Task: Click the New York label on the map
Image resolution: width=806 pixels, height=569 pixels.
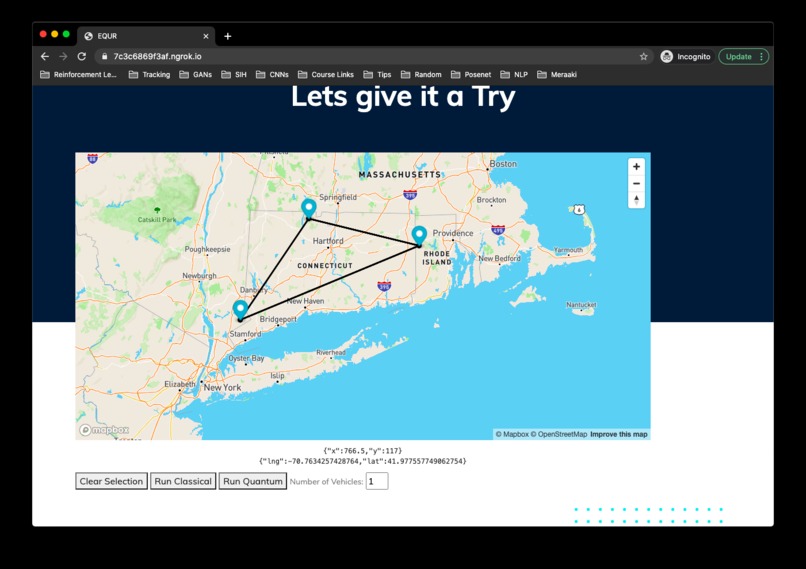Action: pos(222,388)
